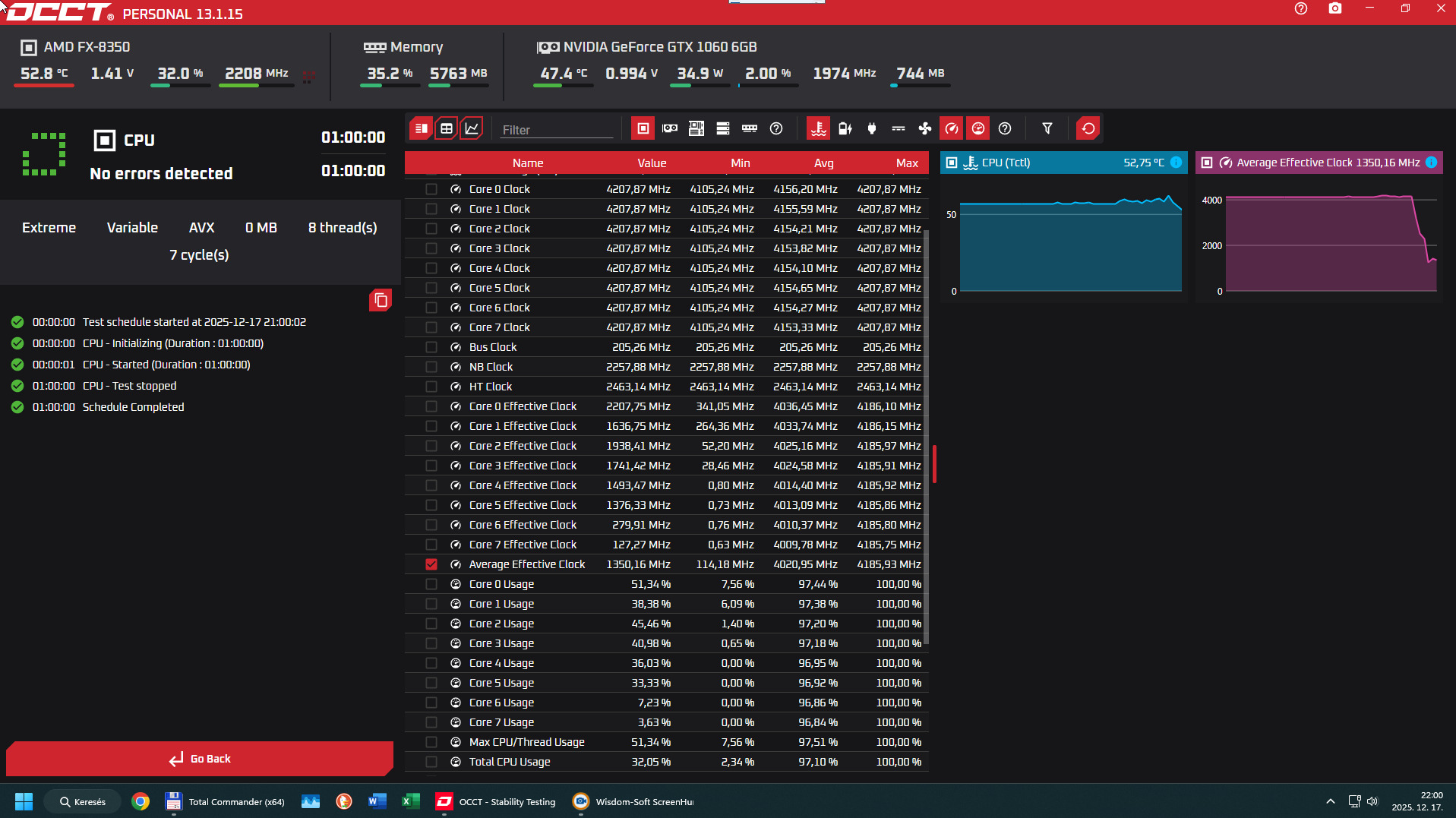This screenshot has width=1456, height=818.
Task: Check the Max CPU/Thread Usage checkbox
Action: [431, 742]
